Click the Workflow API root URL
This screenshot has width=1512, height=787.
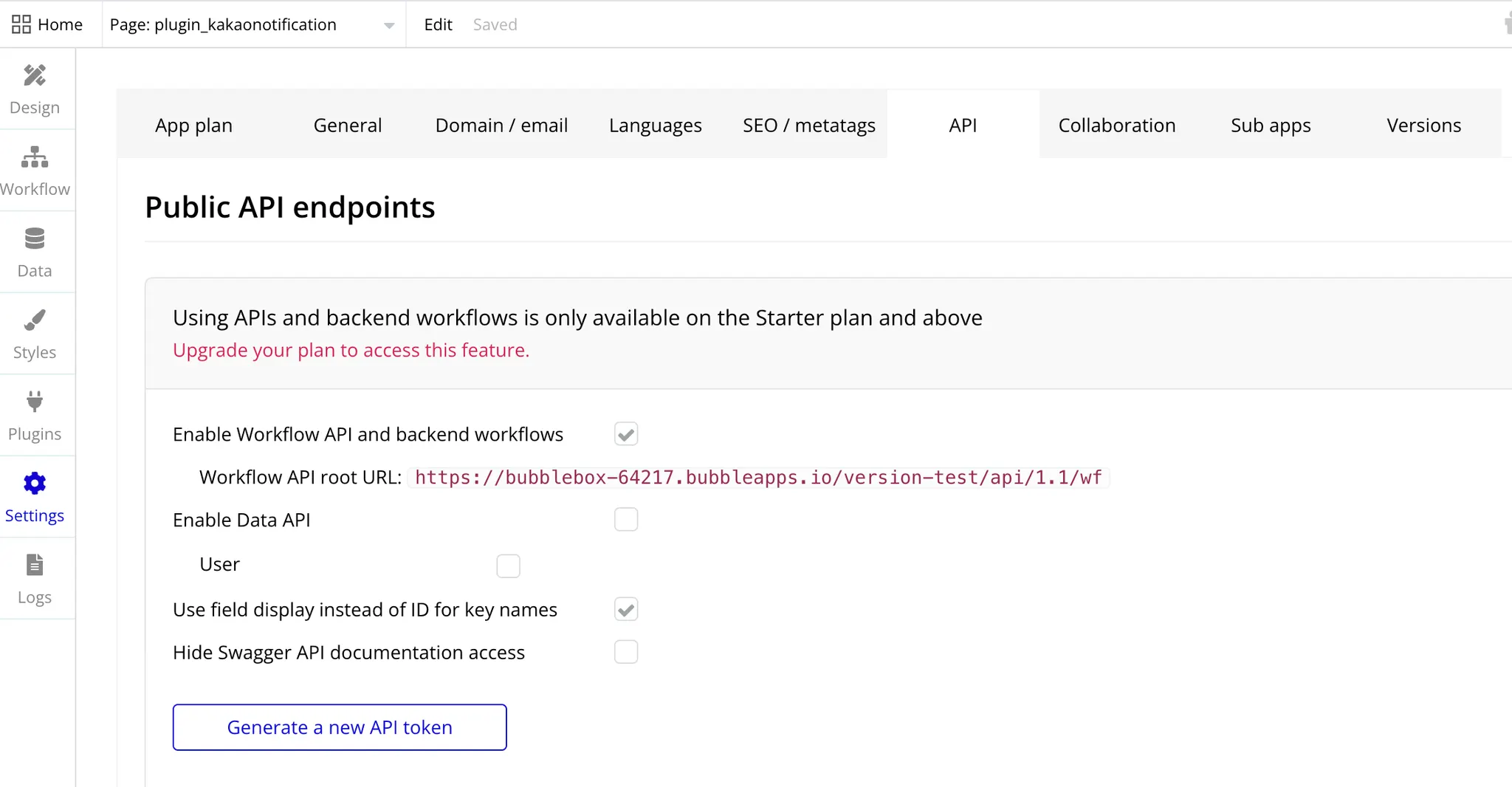757,478
